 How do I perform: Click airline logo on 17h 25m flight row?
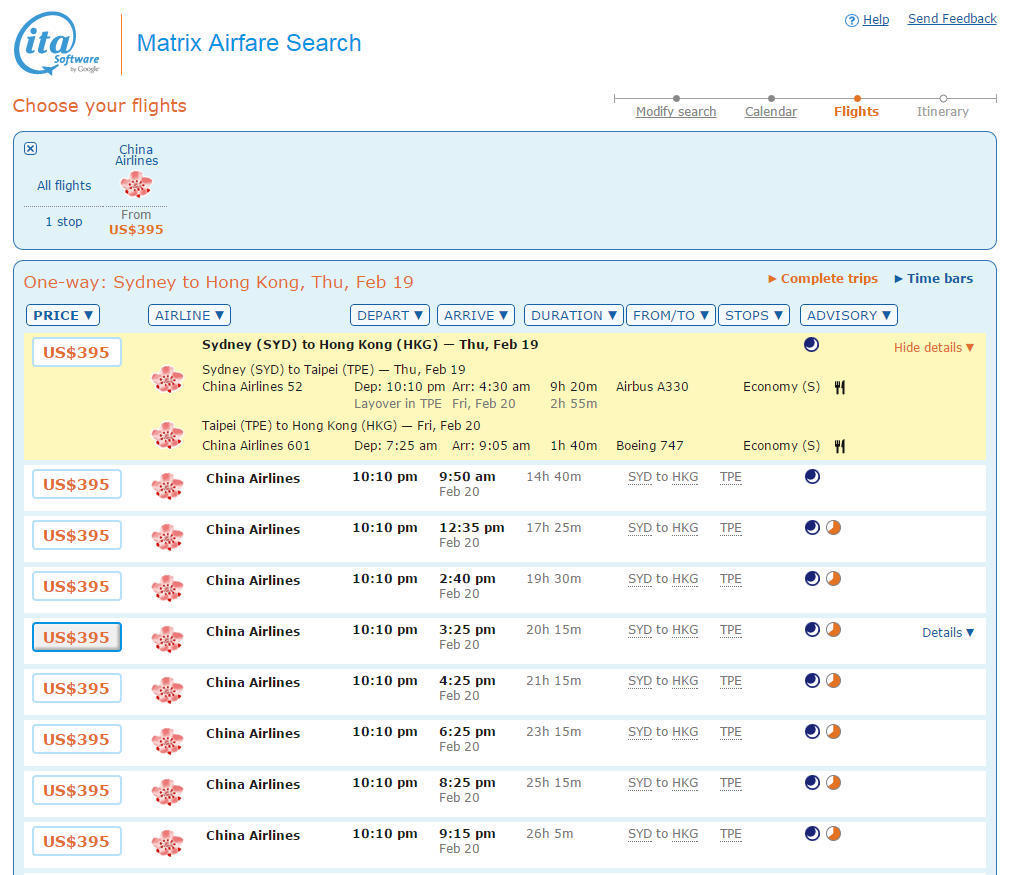pos(167,537)
